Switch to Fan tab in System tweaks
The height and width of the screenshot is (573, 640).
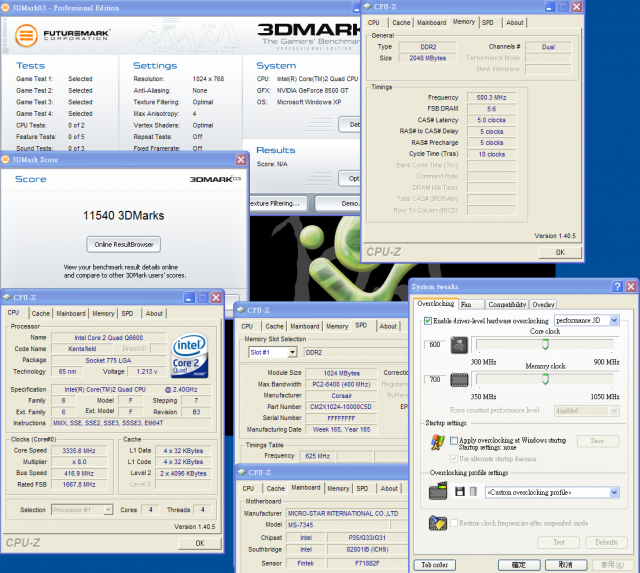click(471, 304)
